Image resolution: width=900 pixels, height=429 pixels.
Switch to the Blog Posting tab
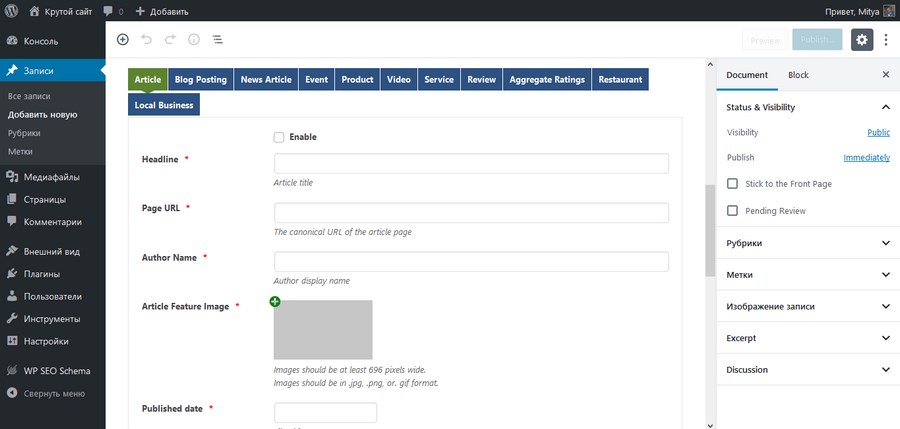201,80
